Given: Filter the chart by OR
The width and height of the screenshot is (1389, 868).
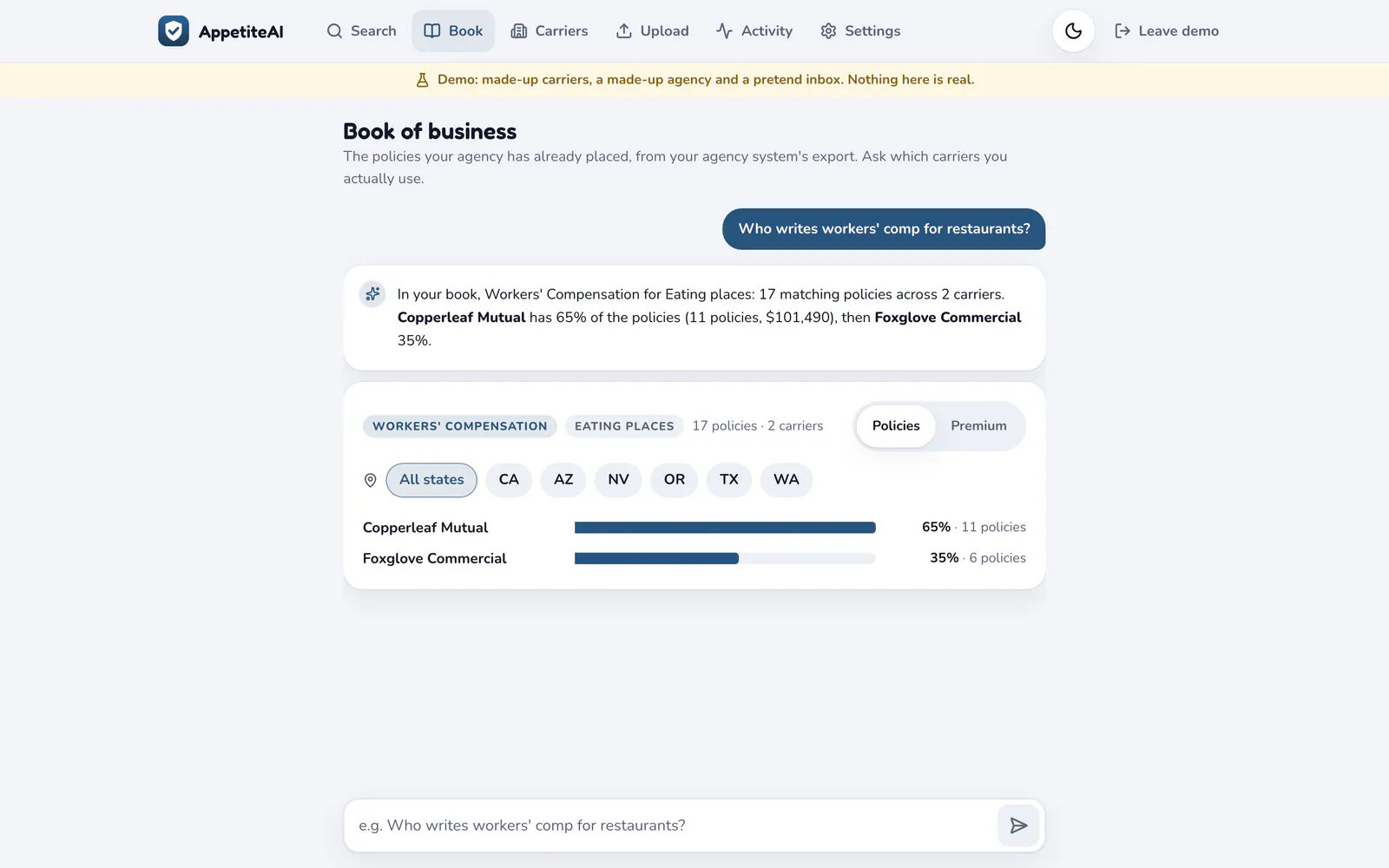Looking at the screenshot, I should [x=675, y=480].
